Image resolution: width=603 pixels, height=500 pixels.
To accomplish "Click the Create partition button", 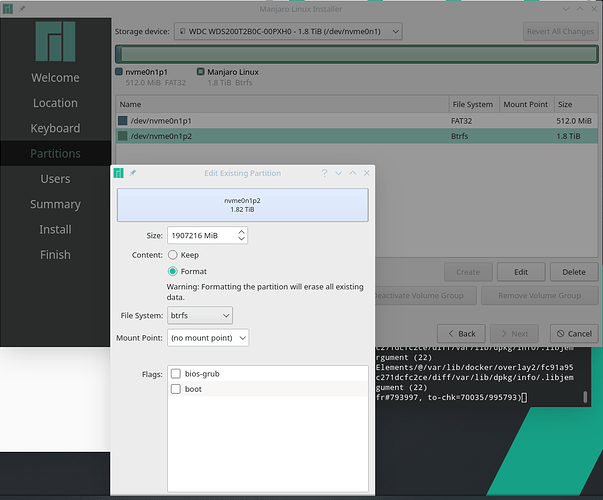I will coord(468,272).
